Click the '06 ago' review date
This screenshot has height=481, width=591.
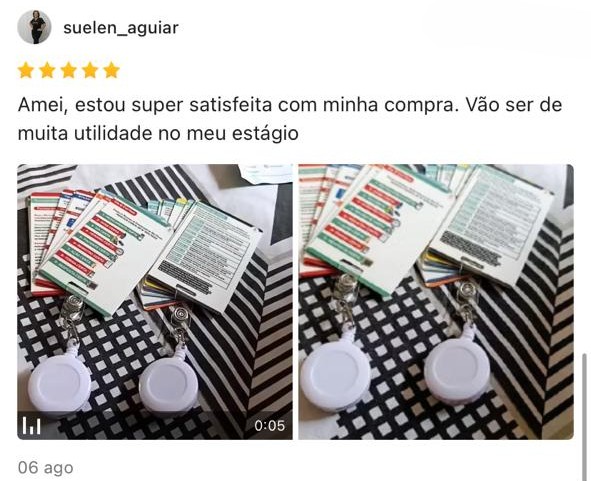click(x=46, y=468)
